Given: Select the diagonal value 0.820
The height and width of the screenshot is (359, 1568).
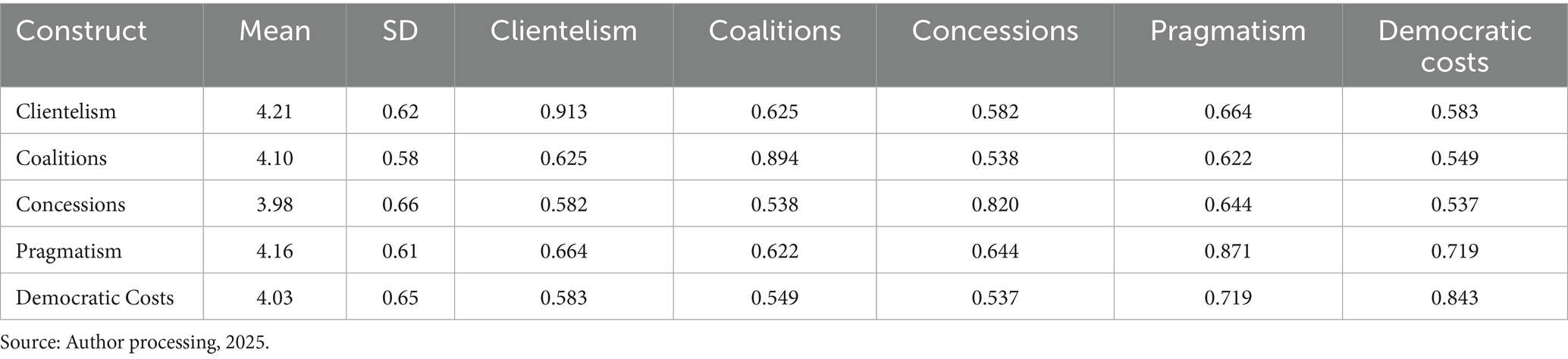Looking at the screenshot, I should tap(995, 204).
